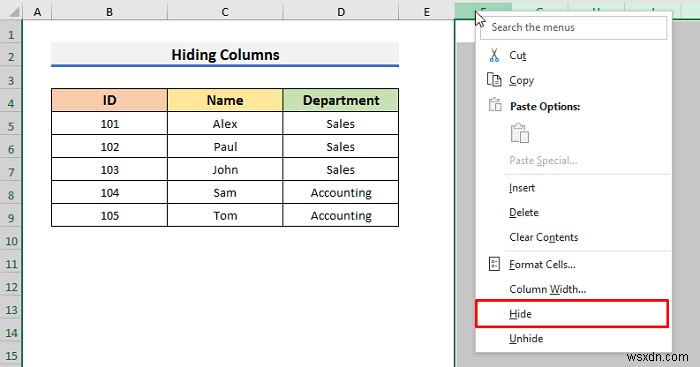
Task: Click cell containing Alex
Action: (x=225, y=123)
